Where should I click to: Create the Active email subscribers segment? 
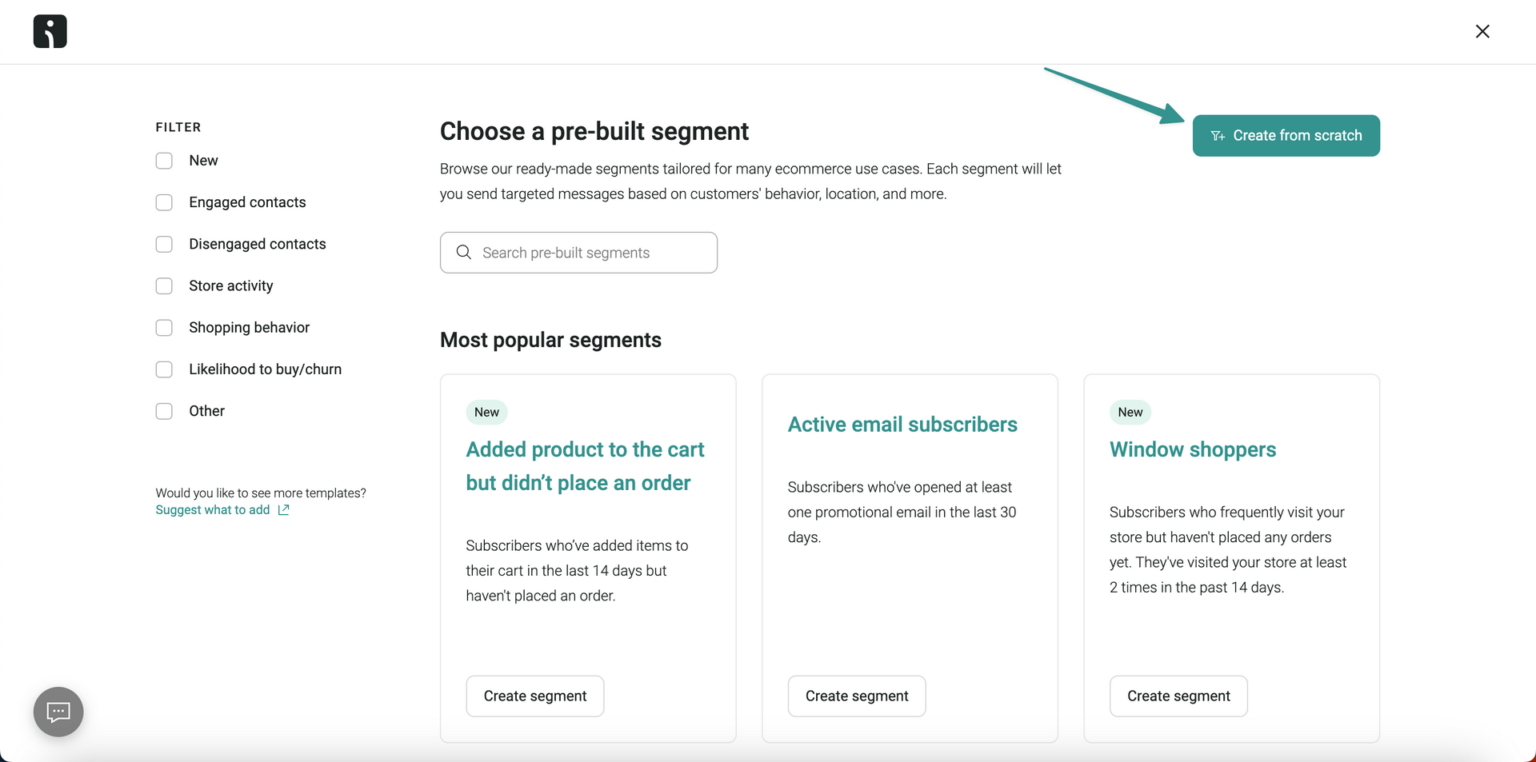[856, 696]
